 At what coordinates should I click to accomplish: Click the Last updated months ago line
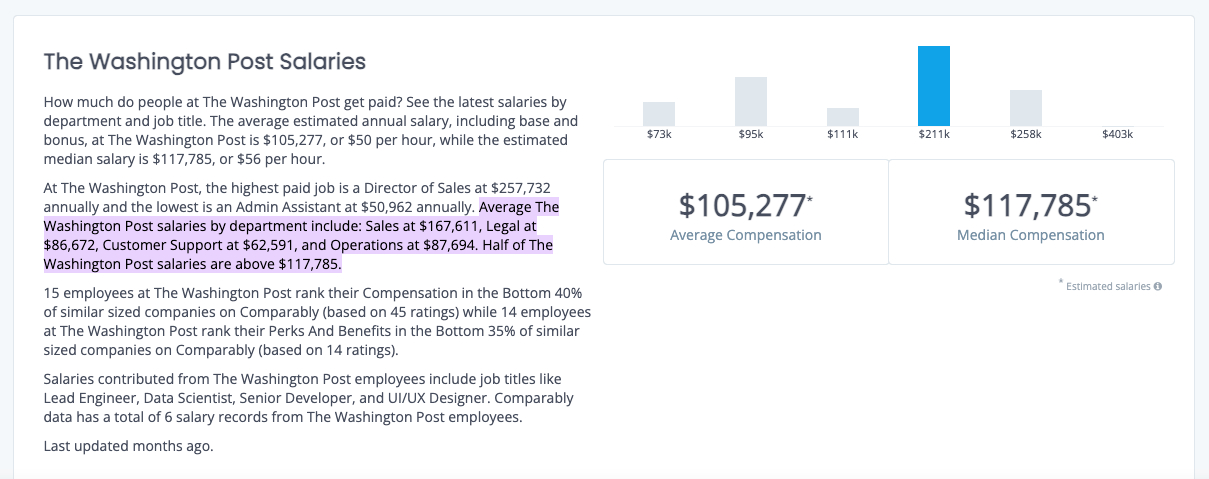pos(129,446)
